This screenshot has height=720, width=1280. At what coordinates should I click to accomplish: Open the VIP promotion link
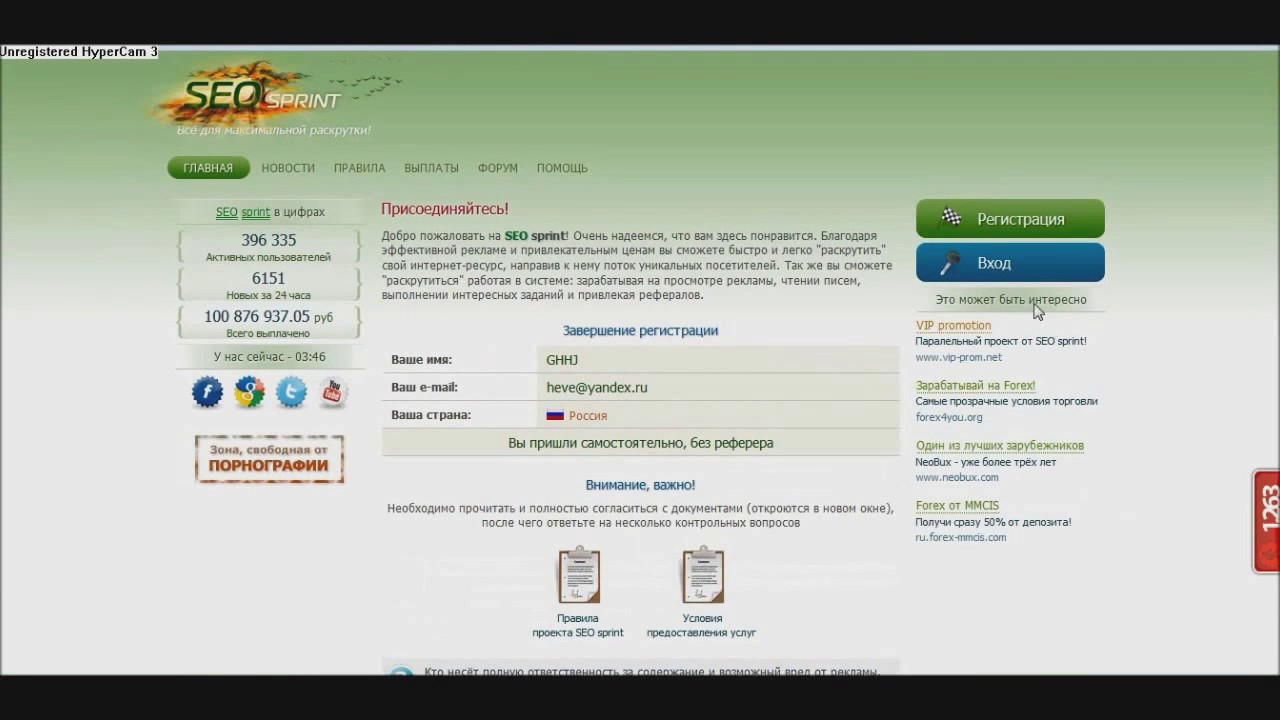[953, 325]
